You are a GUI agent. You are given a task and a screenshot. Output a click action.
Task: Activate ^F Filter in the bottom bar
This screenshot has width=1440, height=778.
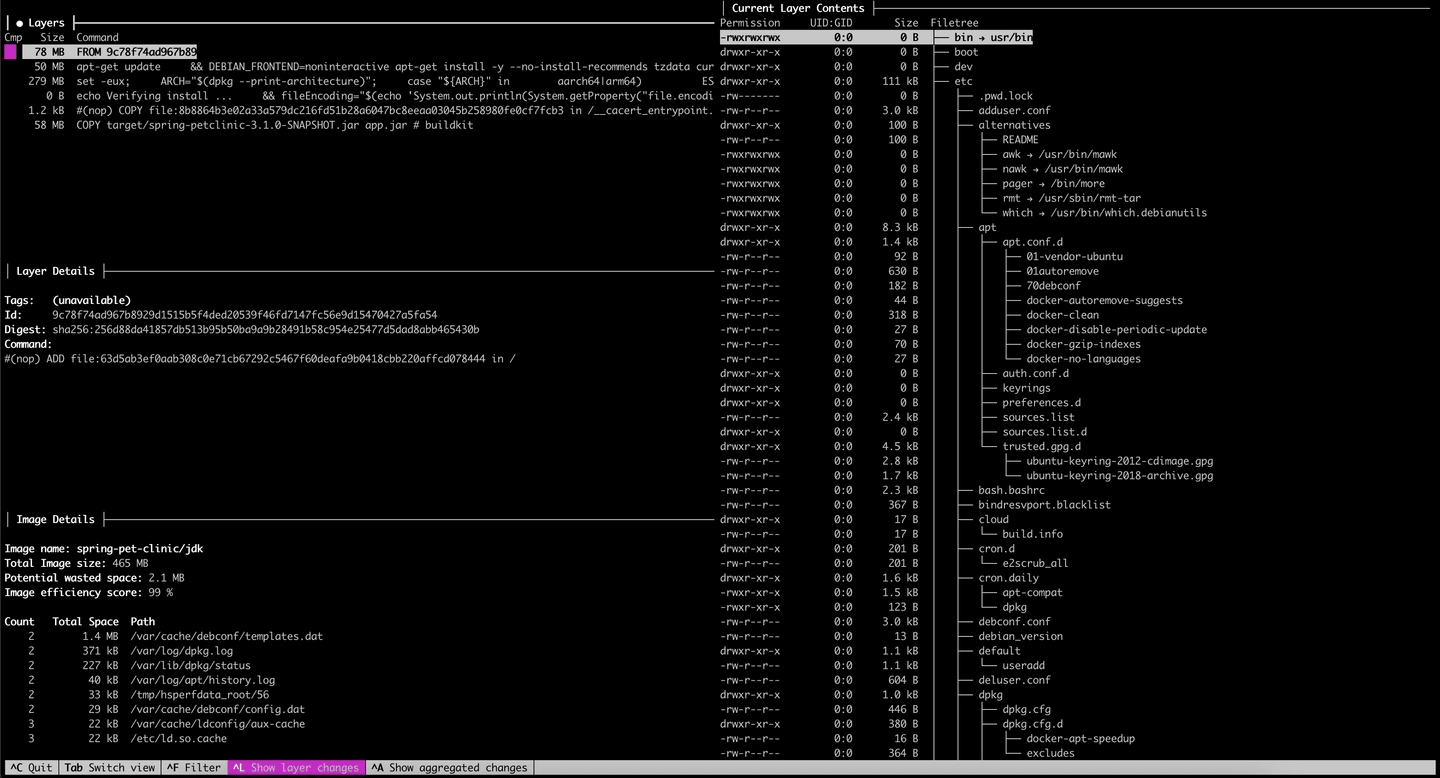194,768
